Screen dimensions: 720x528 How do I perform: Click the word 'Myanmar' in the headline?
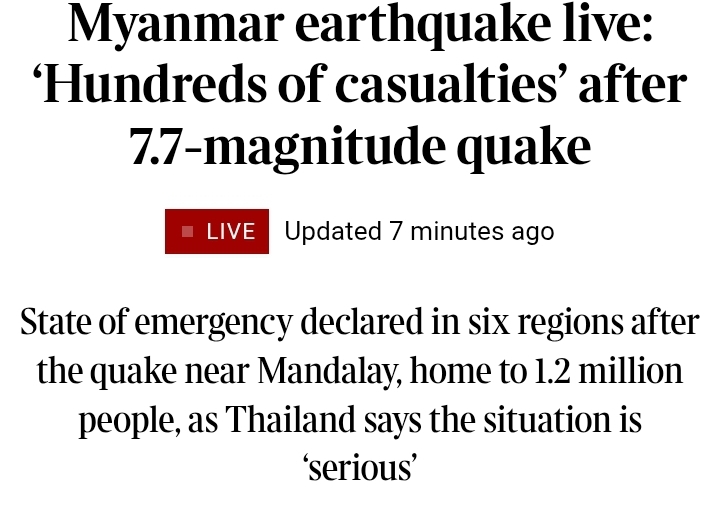(176, 24)
